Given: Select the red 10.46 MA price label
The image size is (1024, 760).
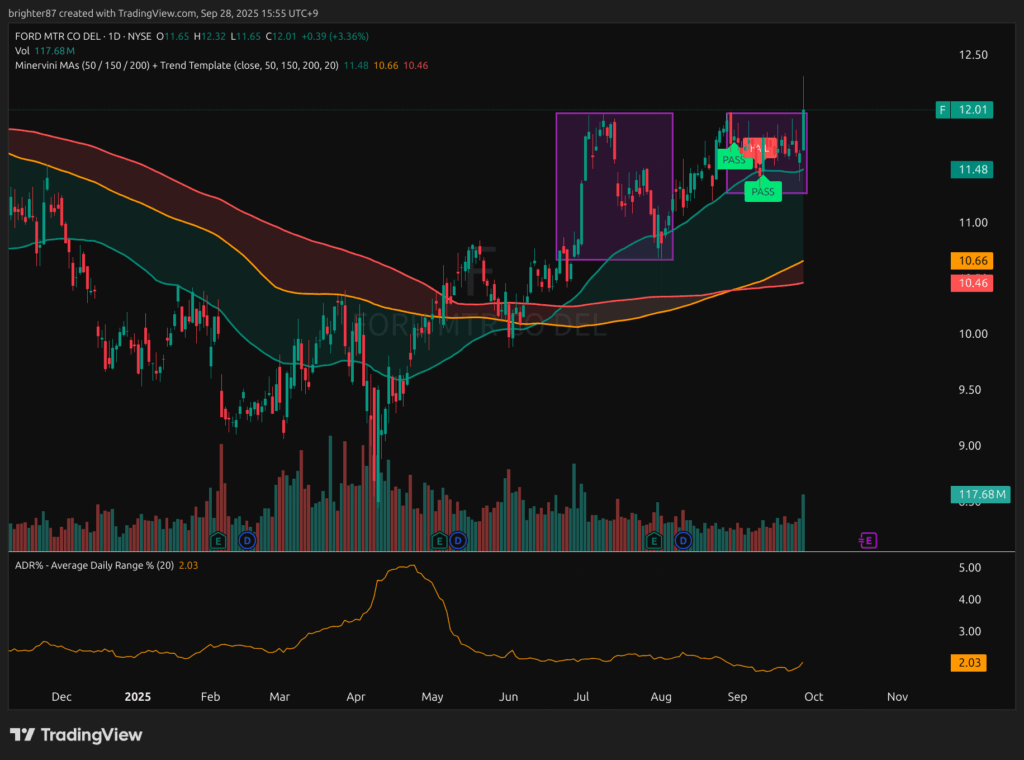Looking at the screenshot, I should tap(972, 283).
